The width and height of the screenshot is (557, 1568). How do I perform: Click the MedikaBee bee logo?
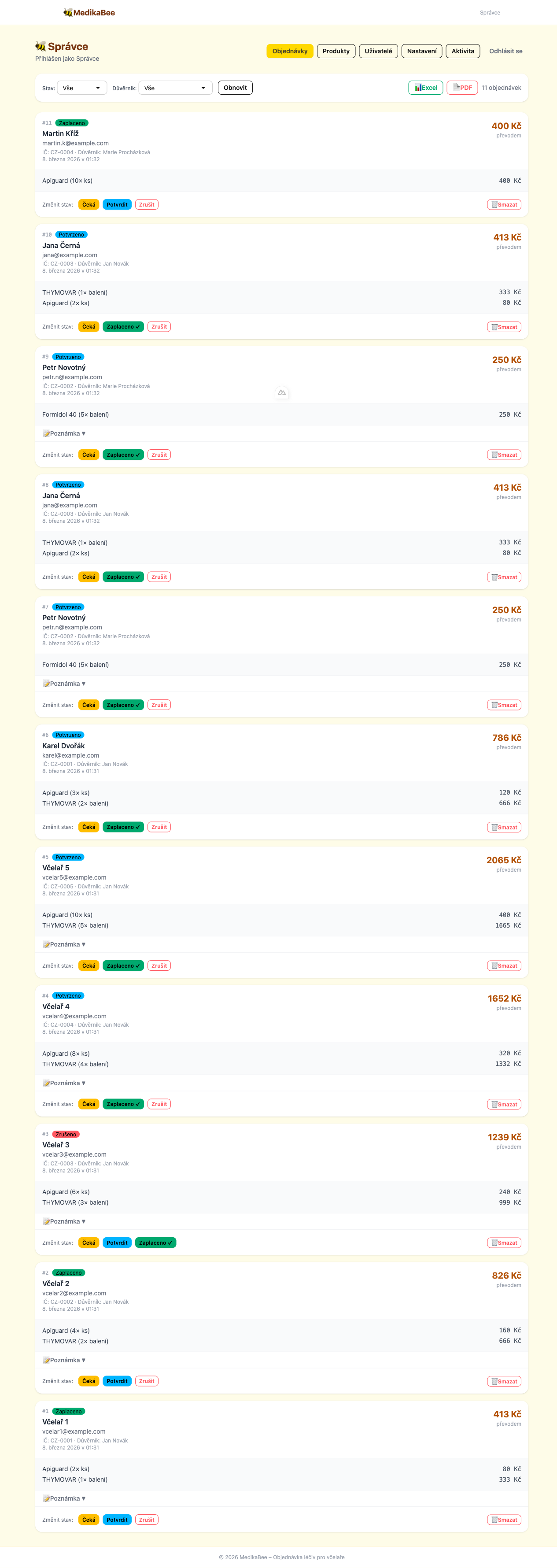tap(67, 12)
